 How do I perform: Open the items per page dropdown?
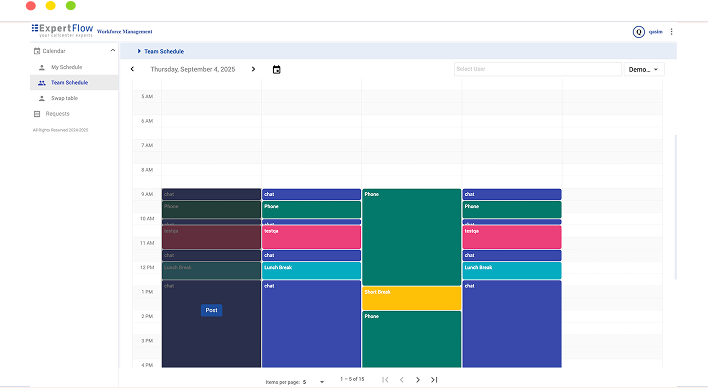(x=313, y=382)
